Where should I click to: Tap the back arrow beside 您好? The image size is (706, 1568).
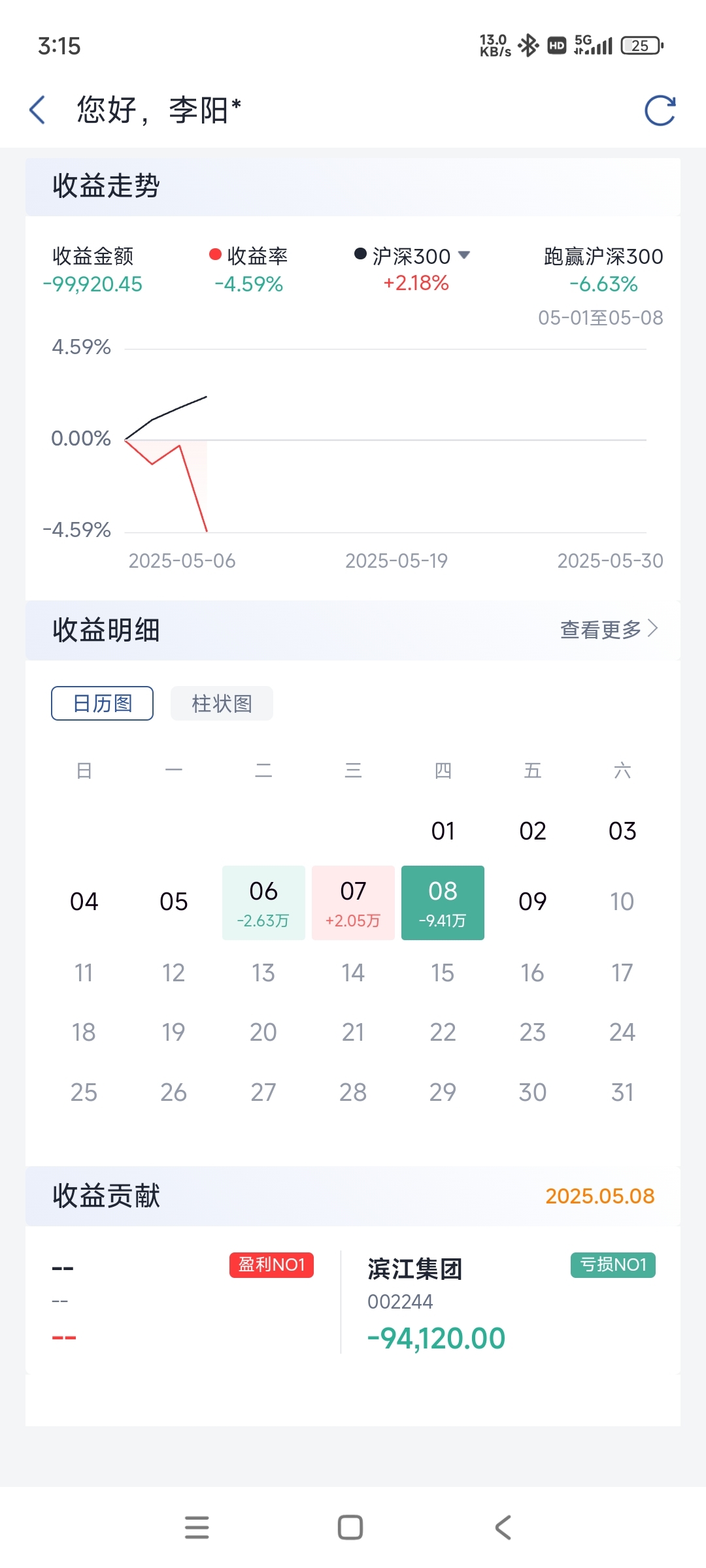click(x=37, y=110)
